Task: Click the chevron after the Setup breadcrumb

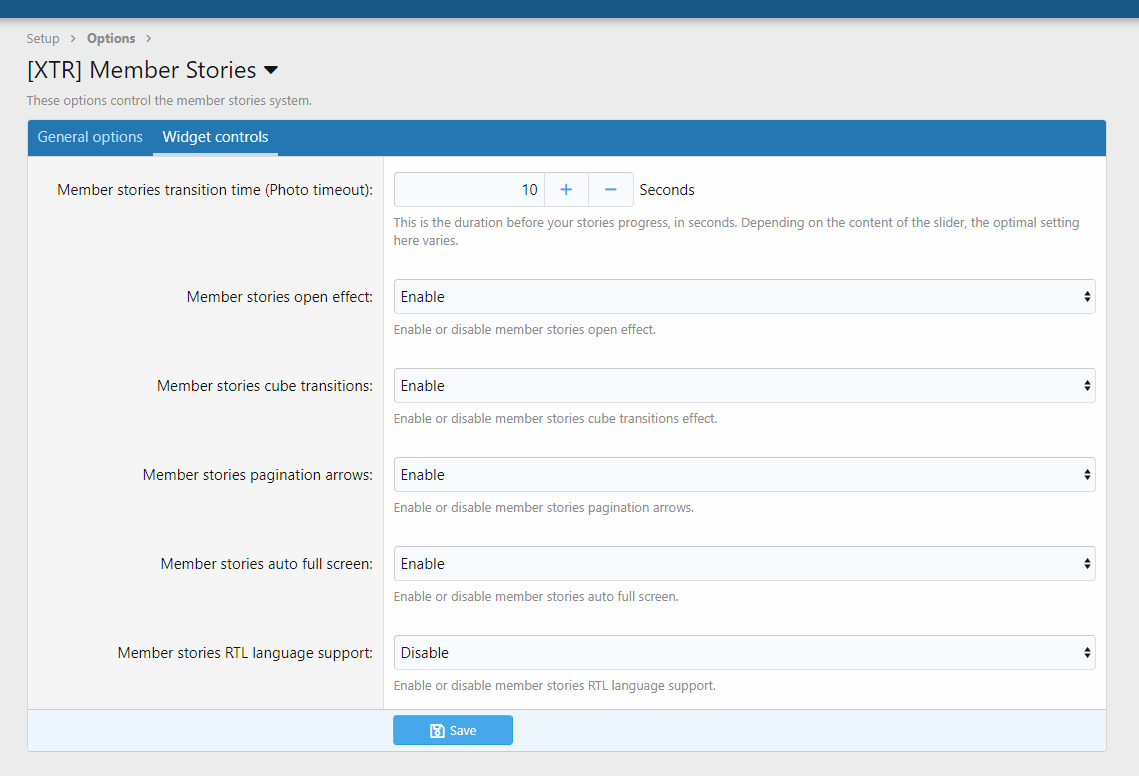Action: pos(72,39)
